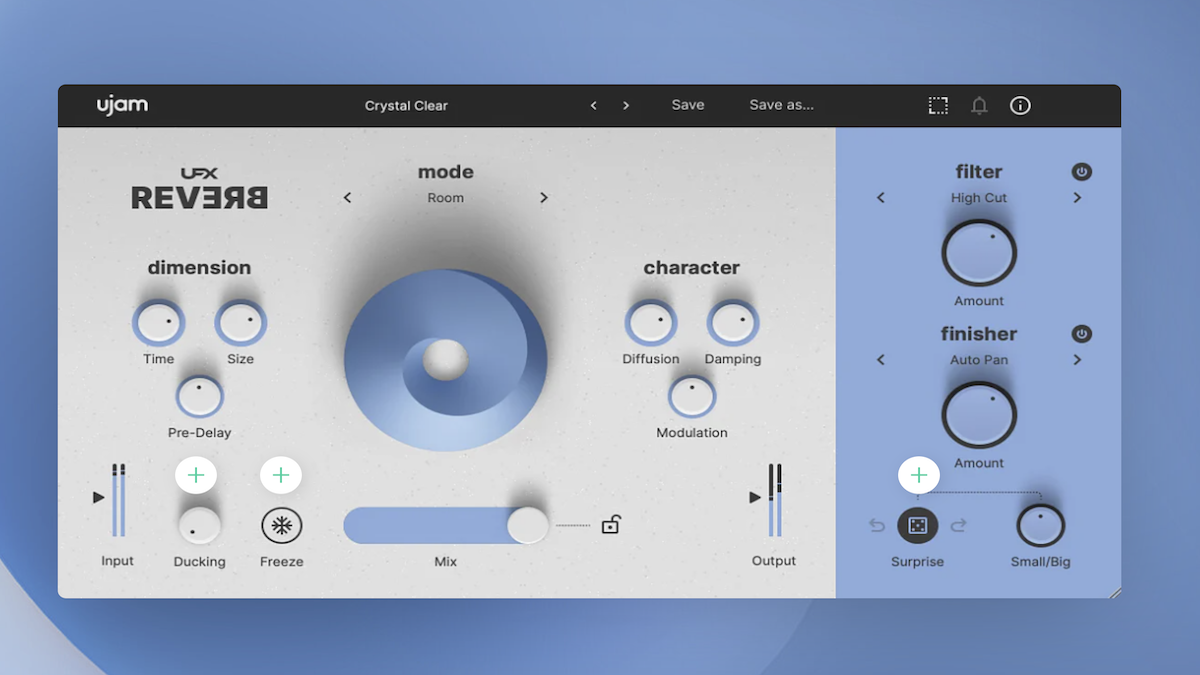Screen dimensions: 1200x675
Task: Click the Mix slider handle
Action: point(528,525)
